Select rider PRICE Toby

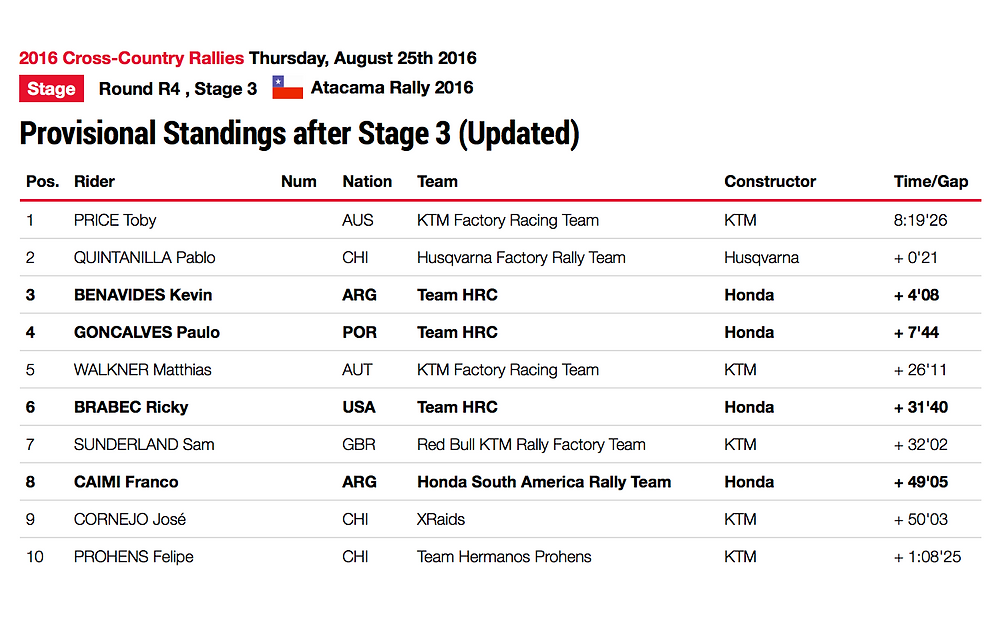tap(115, 220)
